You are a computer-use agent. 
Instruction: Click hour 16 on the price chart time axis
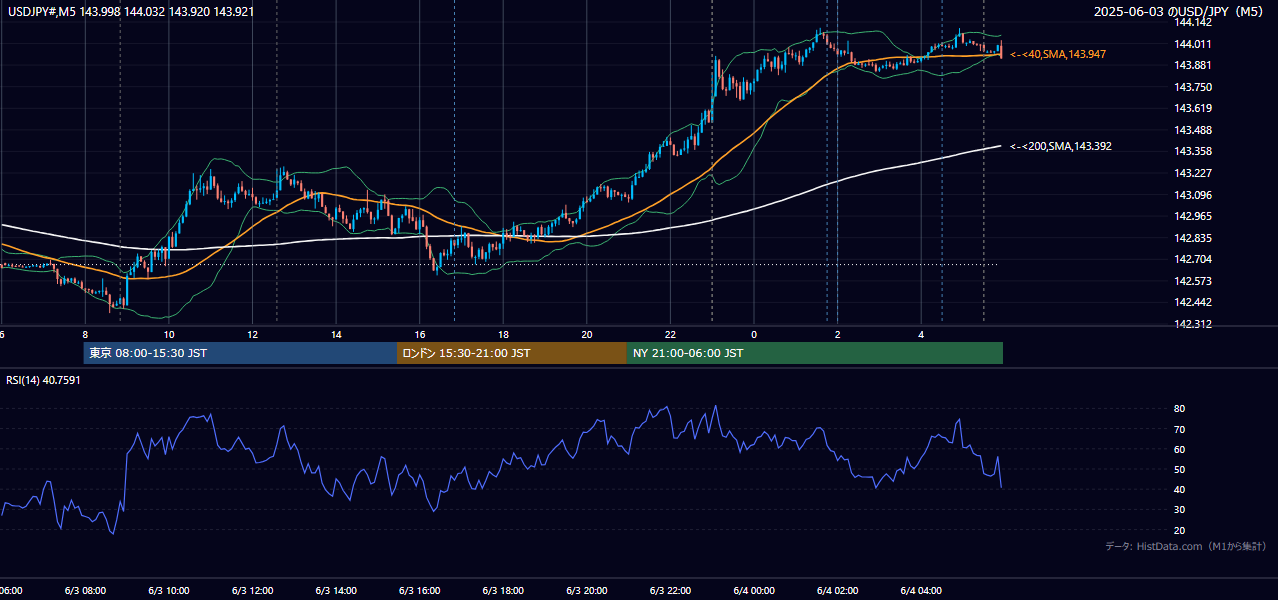click(x=420, y=335)
